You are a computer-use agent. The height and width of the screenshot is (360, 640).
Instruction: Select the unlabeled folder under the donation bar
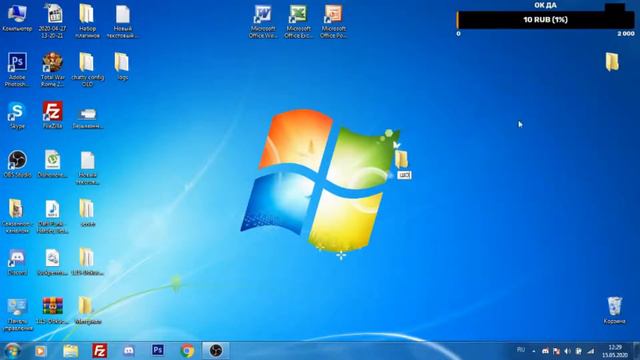point(612,62)
